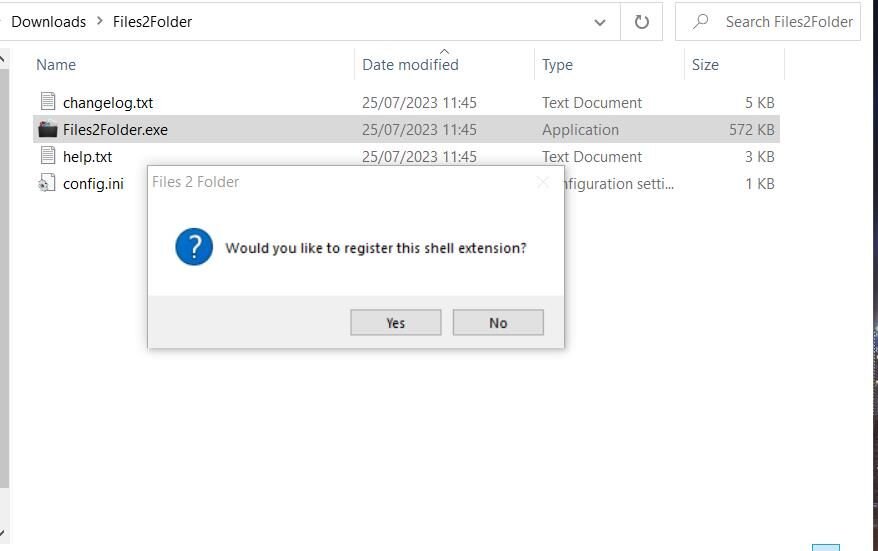Click the 3 KB size value

tap(759, 156)
